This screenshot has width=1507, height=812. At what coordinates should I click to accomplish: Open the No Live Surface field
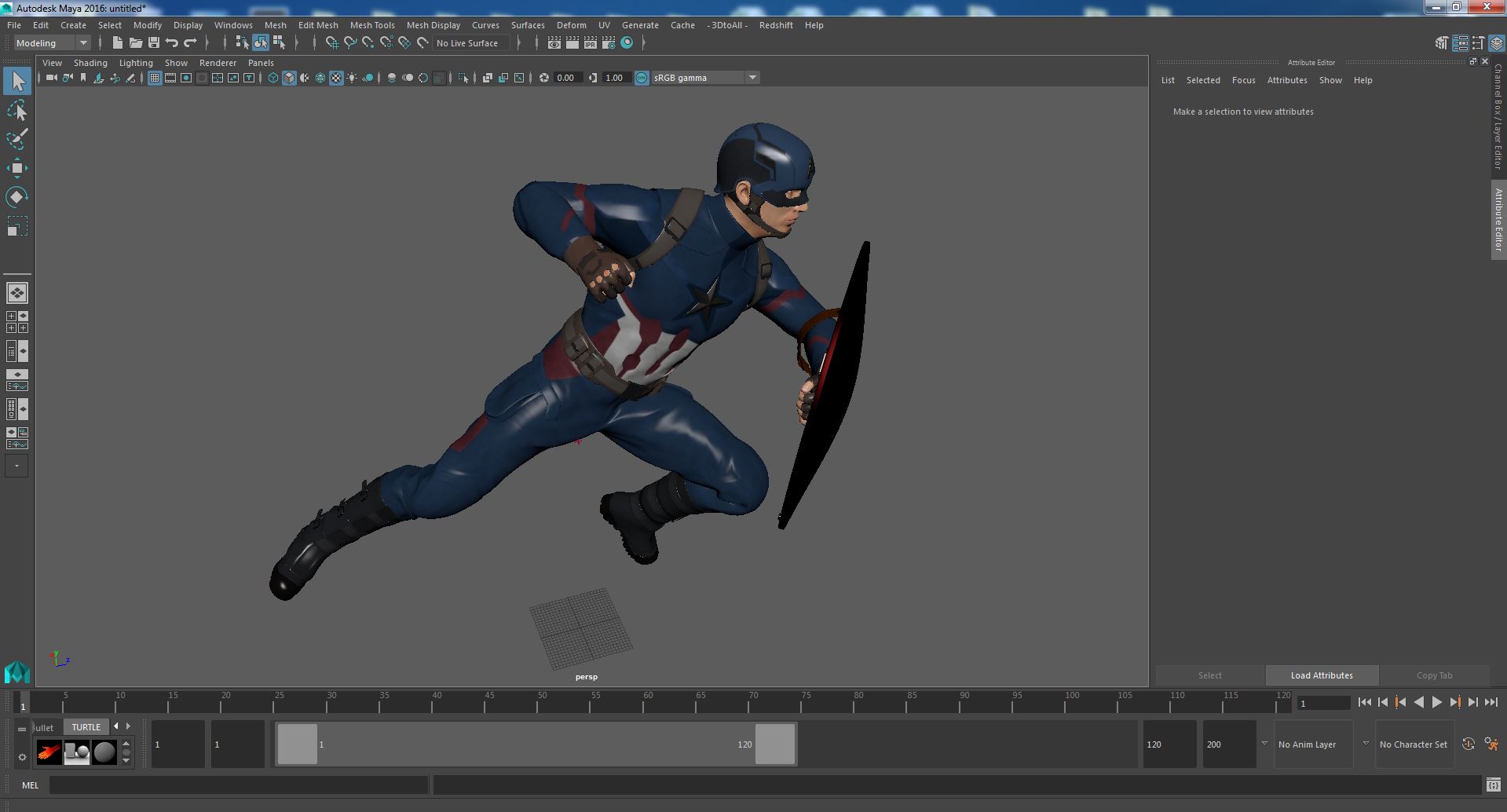(x=472, y=43)
